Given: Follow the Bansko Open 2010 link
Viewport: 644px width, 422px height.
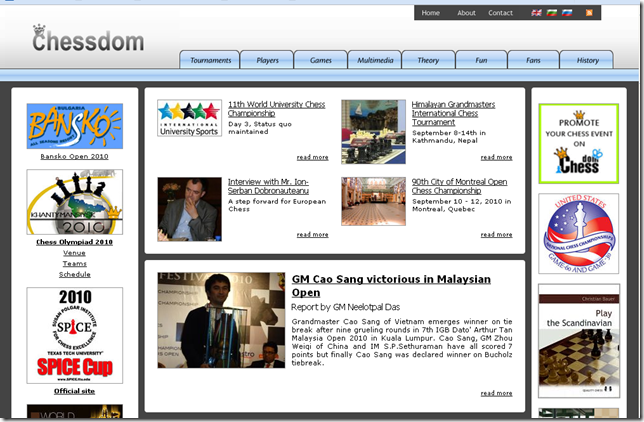Looking at the screenshot, I should [74, 157].
